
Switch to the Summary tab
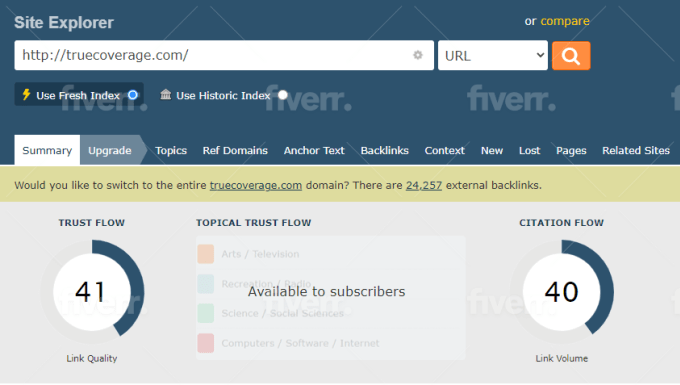click(x=47, y=150)
